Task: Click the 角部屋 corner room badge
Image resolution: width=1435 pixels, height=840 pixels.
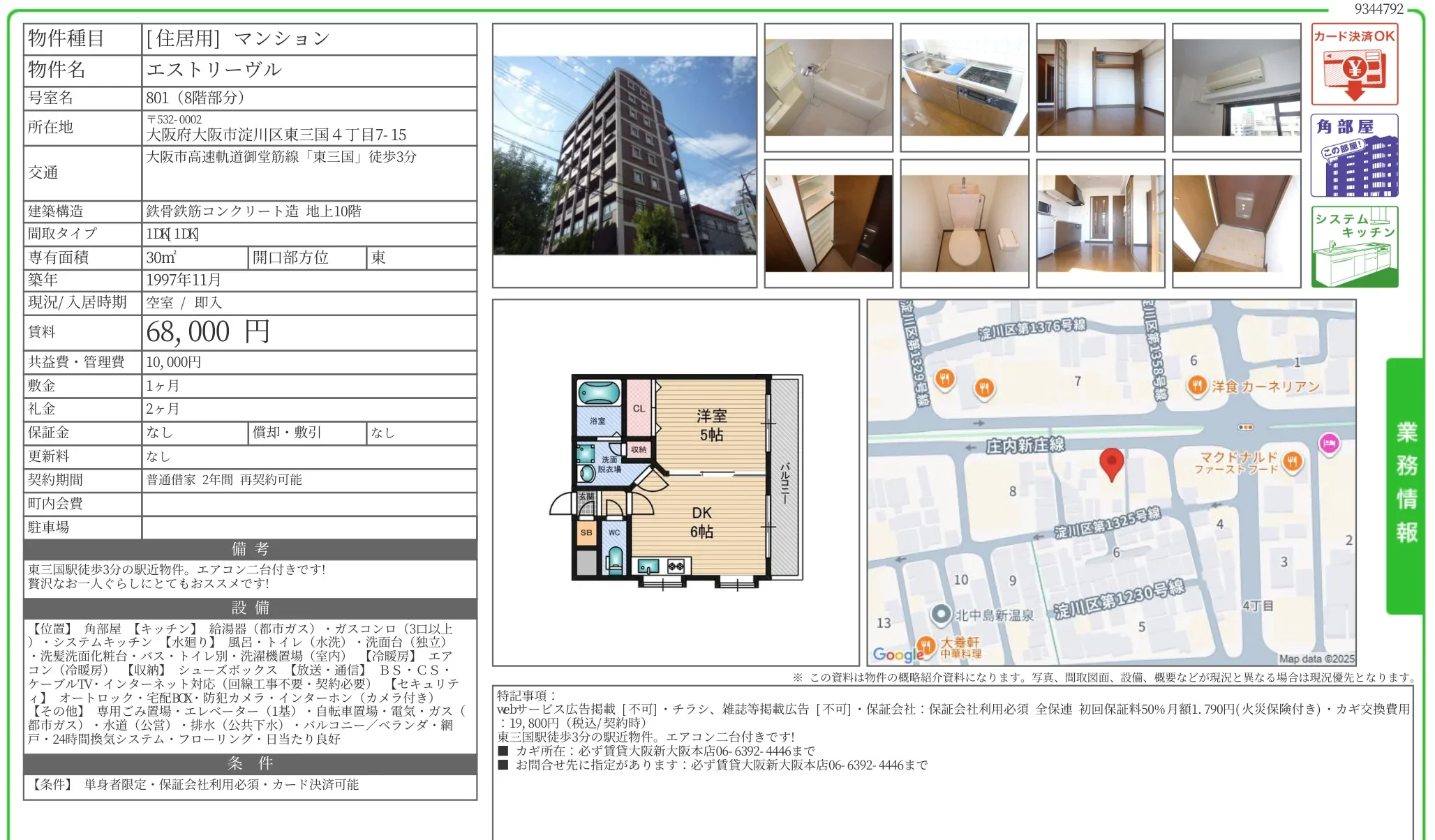Action: (x=1354, y=156)
